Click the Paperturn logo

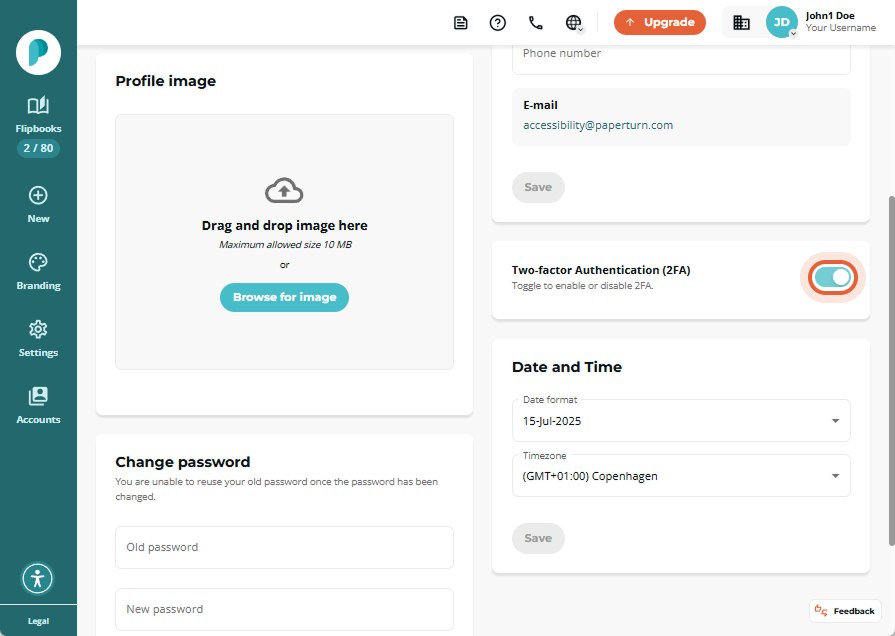tap(38, 53)
